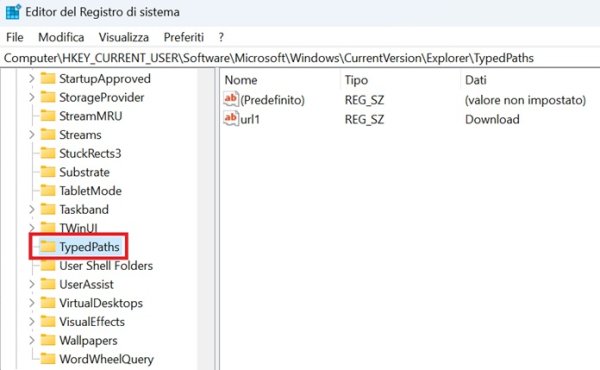Click the User Shell Folders folder icon
This screenshot has width=600, height=370.
(48, 266)
